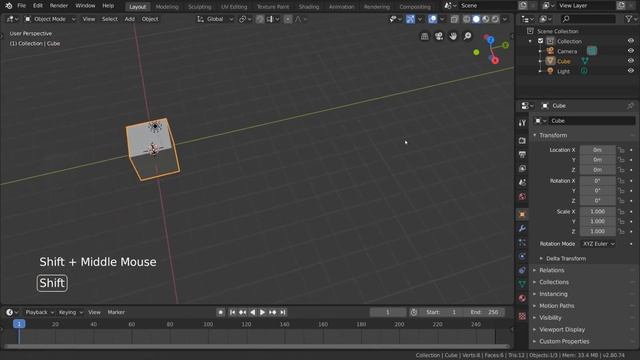Open the File menu
Screen dimensions: 640x360
point(22,6)
